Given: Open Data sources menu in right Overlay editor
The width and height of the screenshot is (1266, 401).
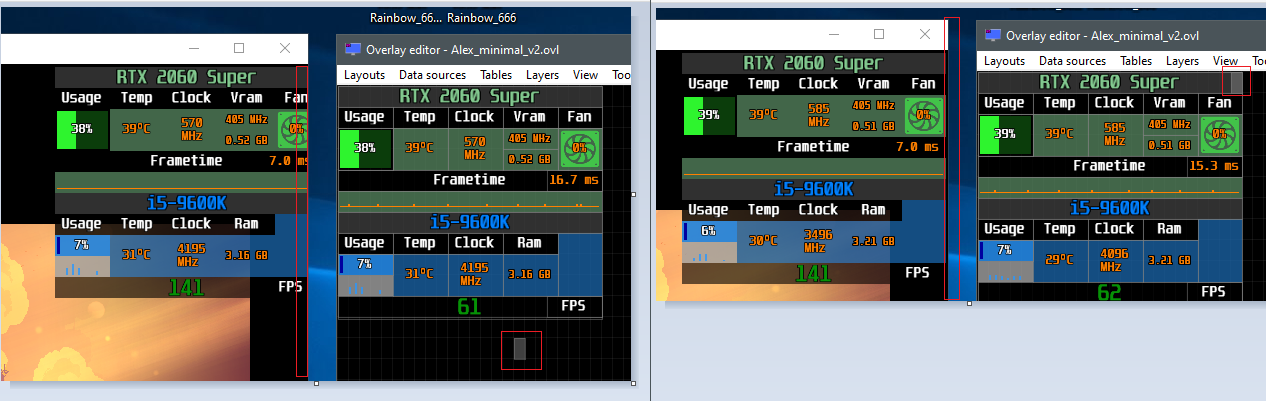Looking at the screenshot, I should coord(1072,61).
